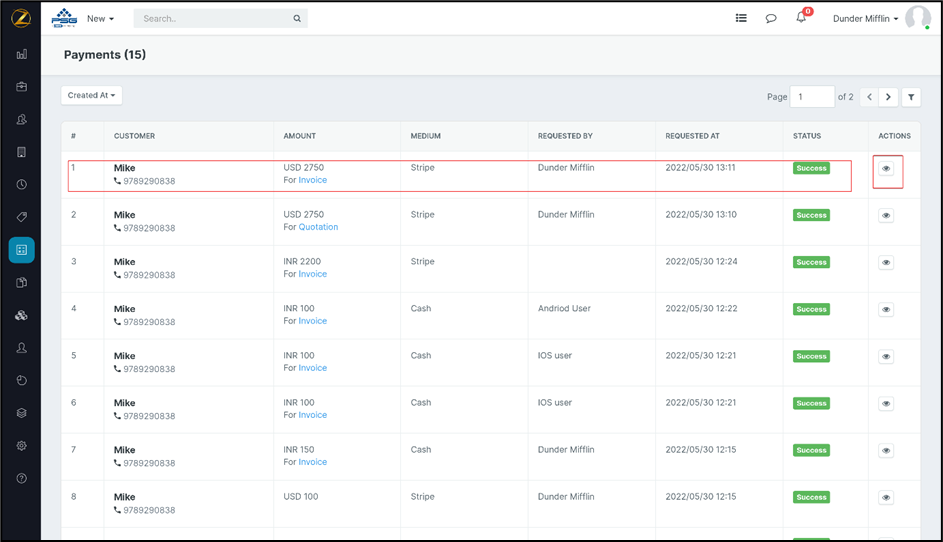Open settings gear icon in sidebar
The width and height of the screenshot is (943, 542).
click(21, 446)
